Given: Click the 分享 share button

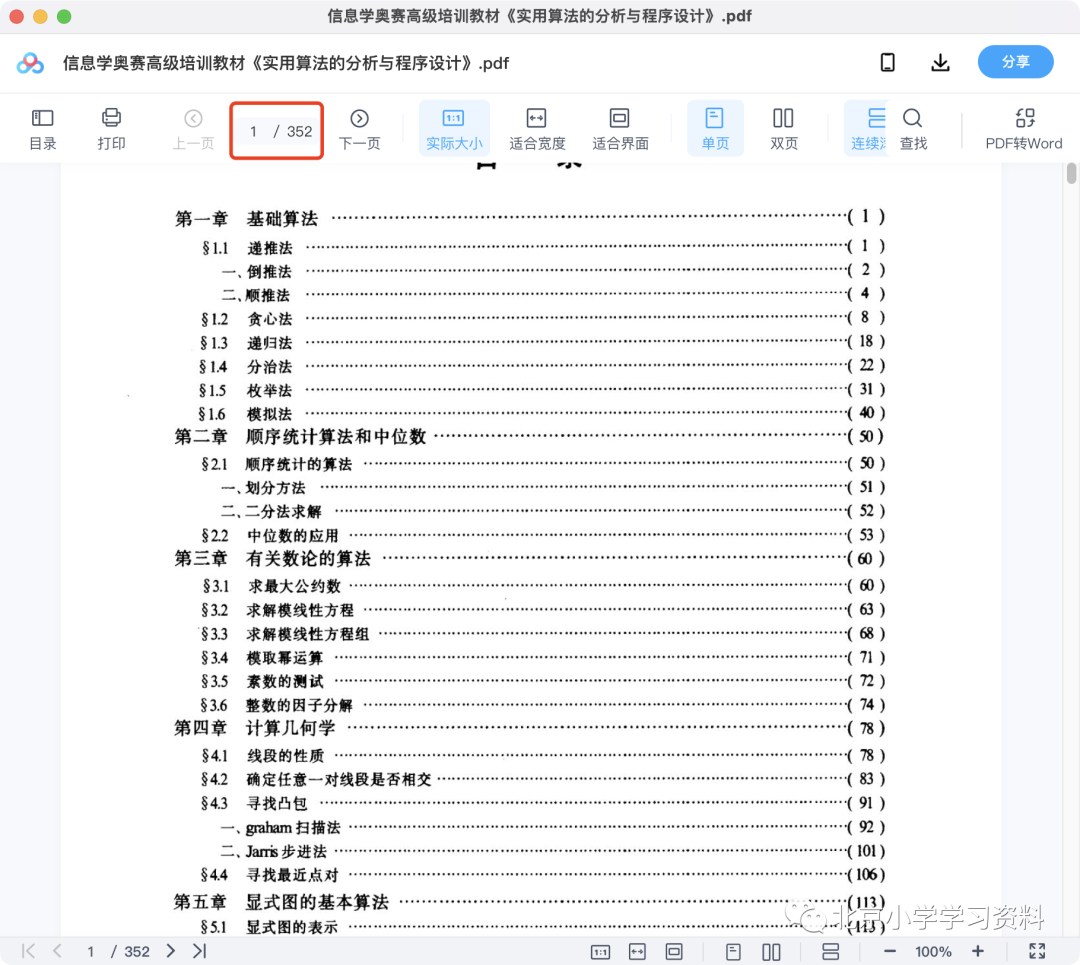Looking at the screenshot, I should (1015, 62).
